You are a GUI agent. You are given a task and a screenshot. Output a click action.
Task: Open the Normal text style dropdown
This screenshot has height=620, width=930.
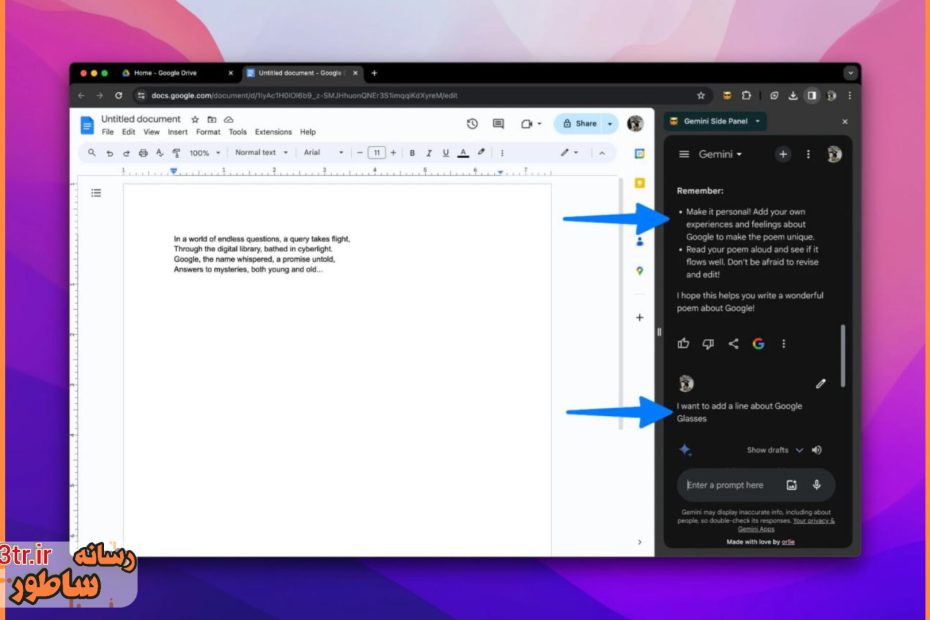click(260, 153)
